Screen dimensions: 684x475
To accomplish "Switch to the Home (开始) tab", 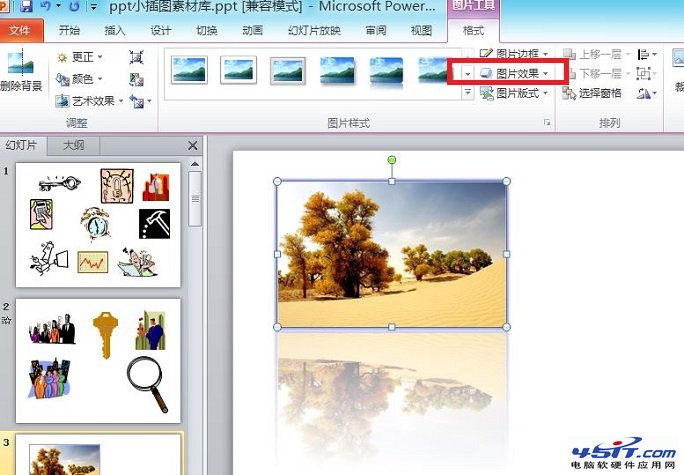I will (x=69, y=31).
